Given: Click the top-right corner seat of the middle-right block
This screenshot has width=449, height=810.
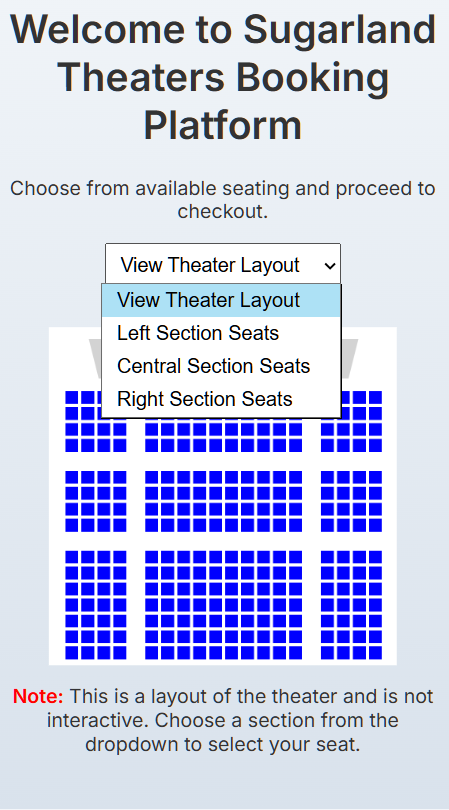Looking at the screenshot, I should [x=375, y=477].
